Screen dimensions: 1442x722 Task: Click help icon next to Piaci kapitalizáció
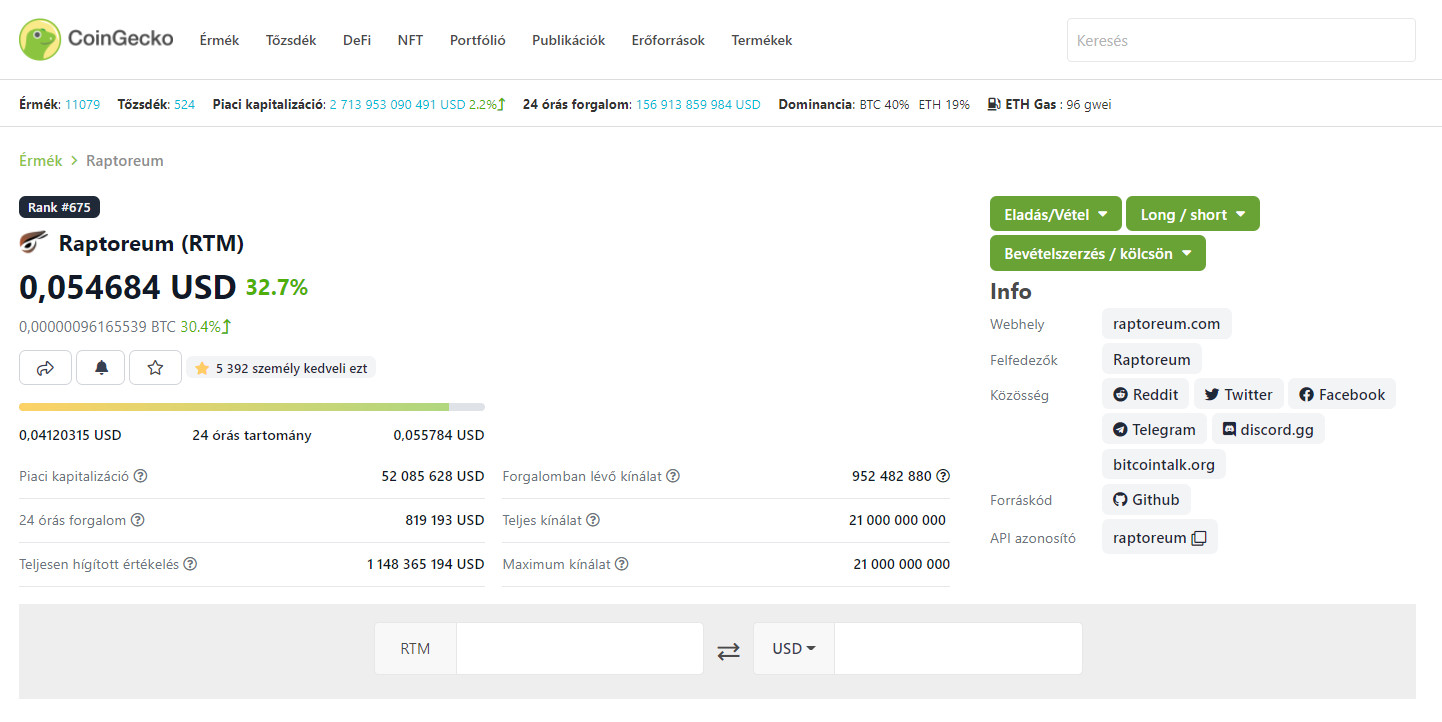[141, 476]
